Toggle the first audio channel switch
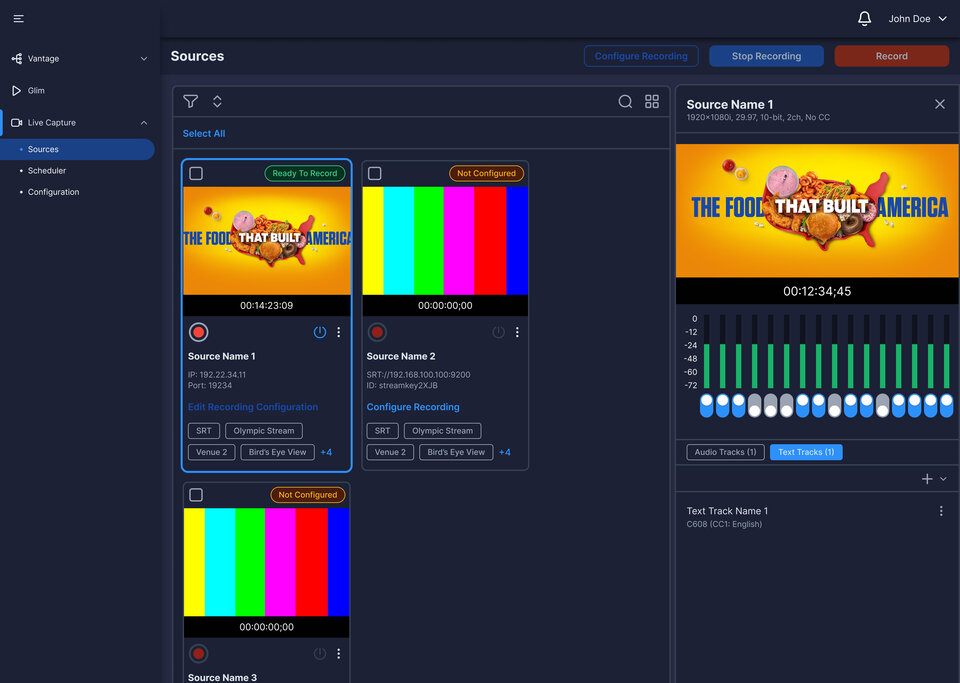Image resolution: width=960 pixels, height=683 pixels. (707, 405)
